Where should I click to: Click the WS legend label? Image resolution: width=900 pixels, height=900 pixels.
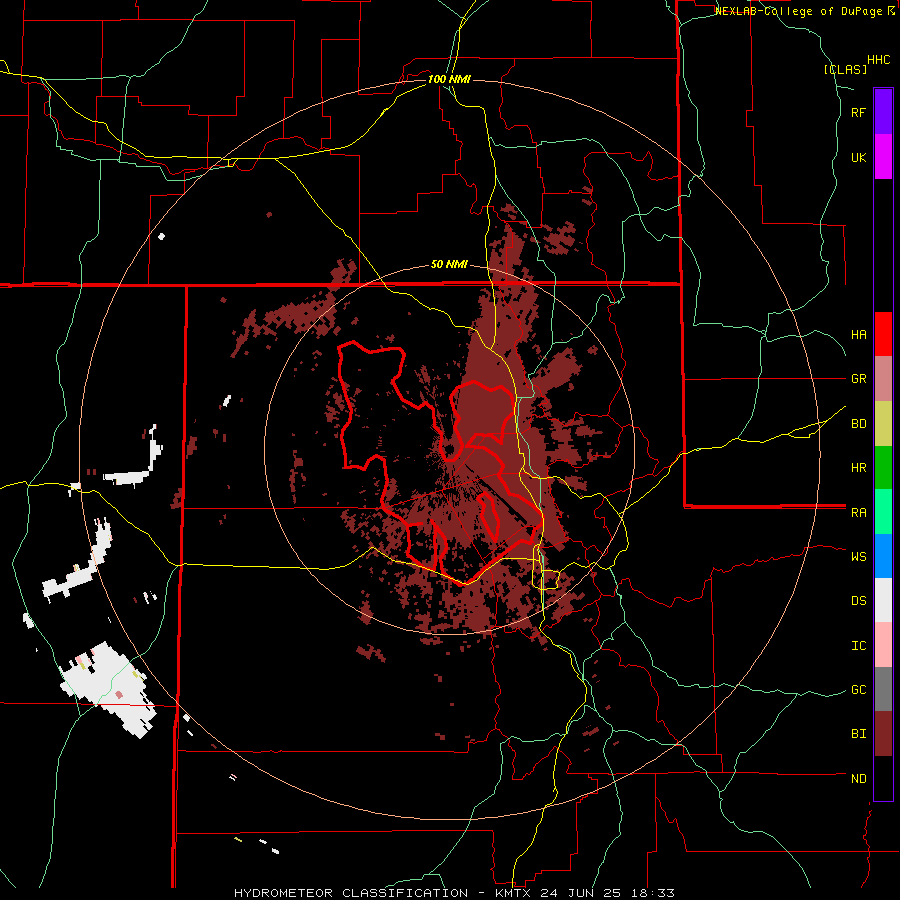point(858,557)
